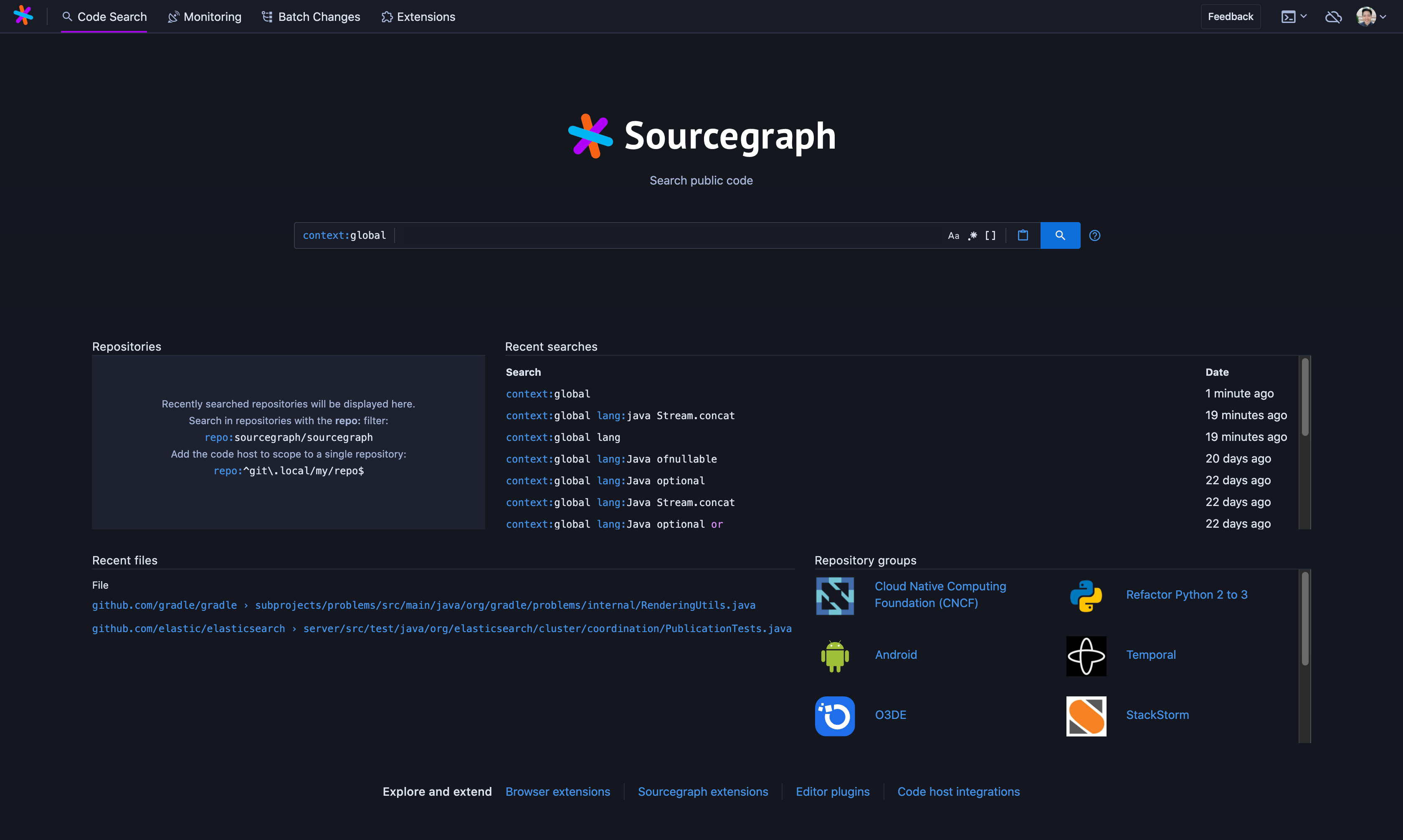The image size is (1403, 840).
Task: Click the O3DE logo icon
Action: pyautogui.click(x=835, y=716)
